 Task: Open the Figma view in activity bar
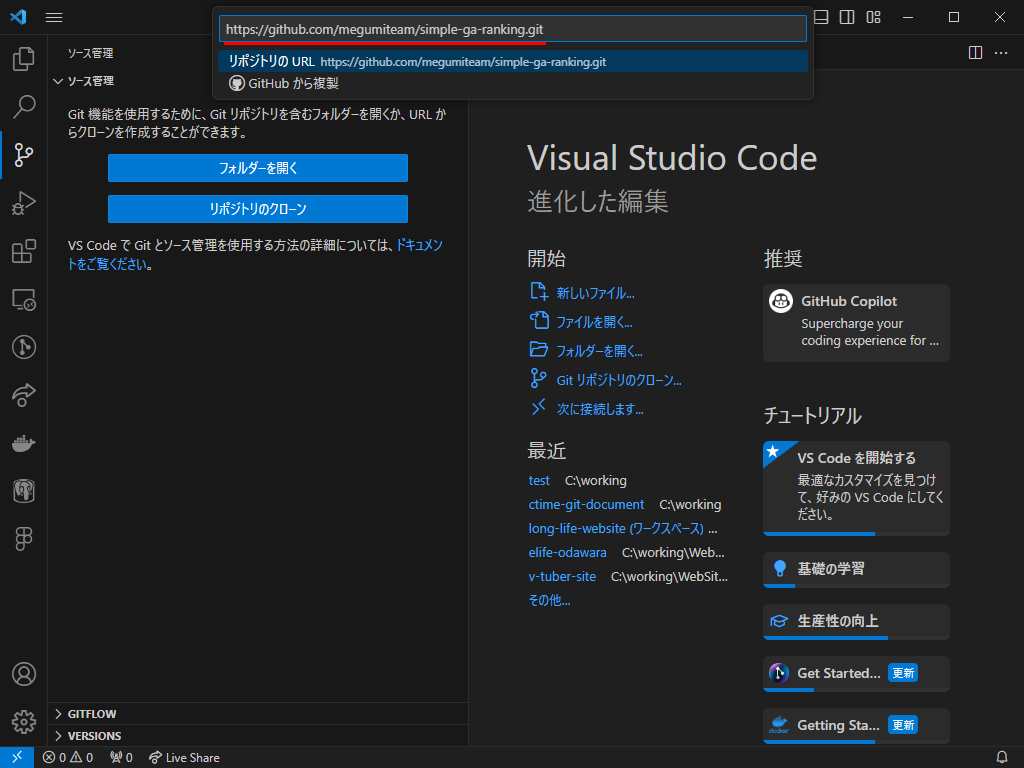(x=24, y=539)
